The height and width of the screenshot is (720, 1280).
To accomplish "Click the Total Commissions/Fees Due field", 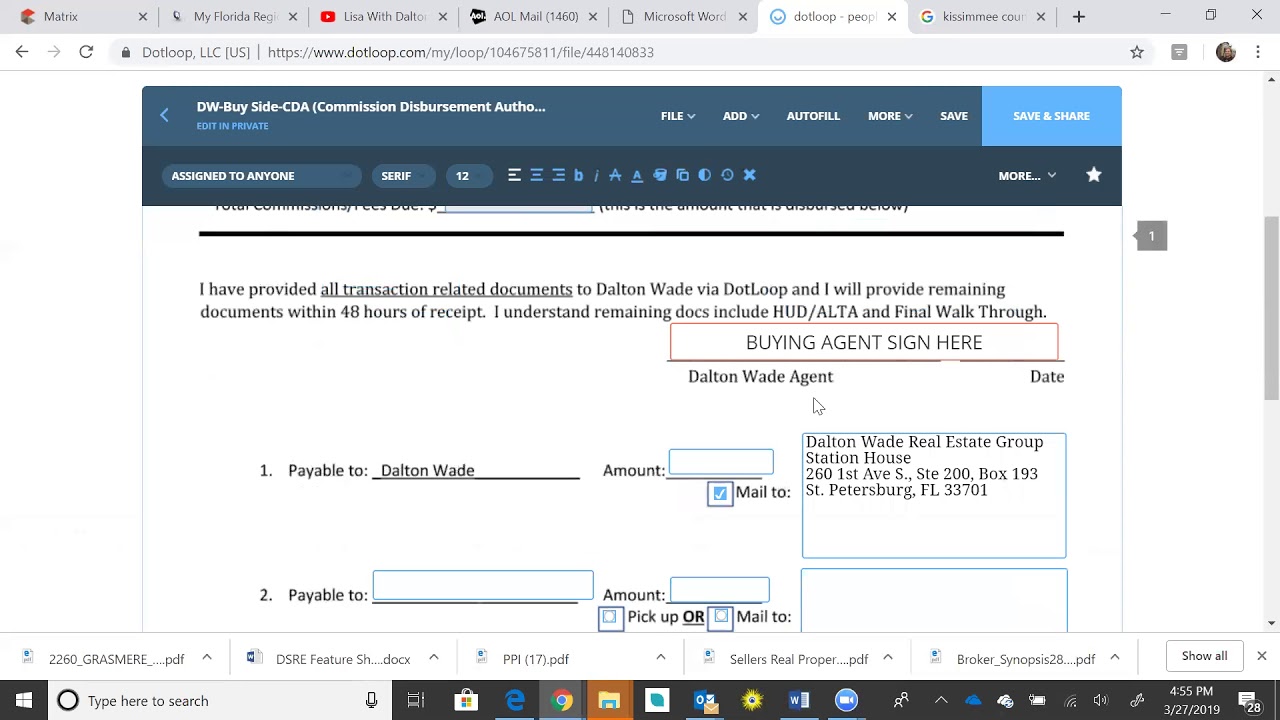I will pyautogui.click(x=516, y=207).
